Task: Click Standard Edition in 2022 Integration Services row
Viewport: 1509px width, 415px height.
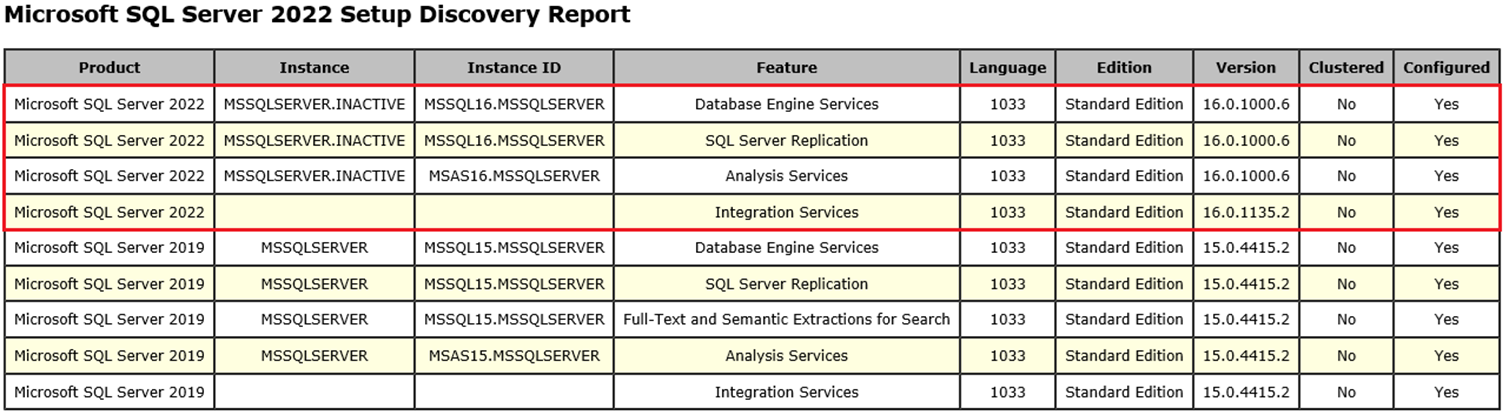Action: (x=1124, y=212)
